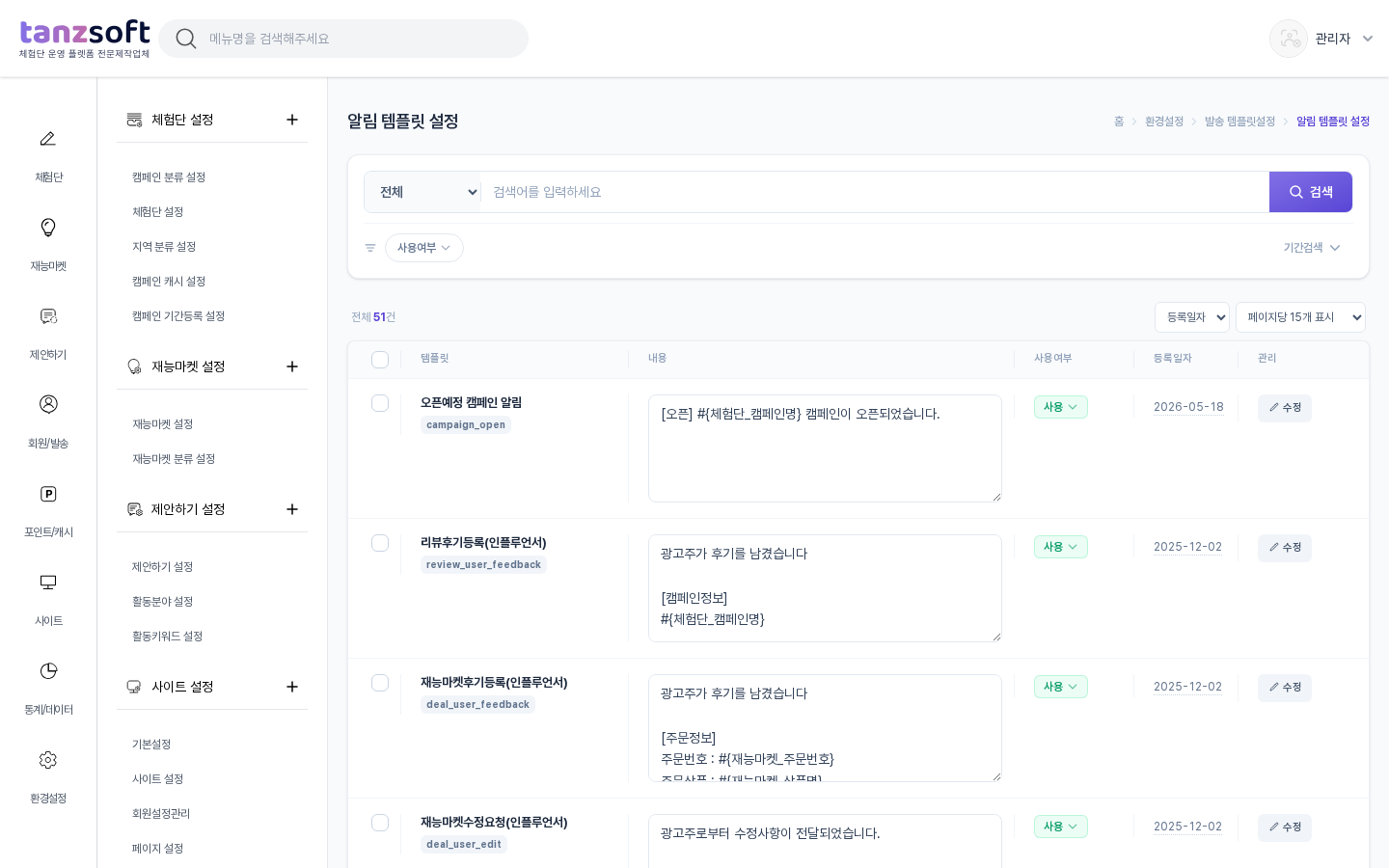Click the filter lines icon beside 사용여부
1389x868 pixels.
coord(370,248)
